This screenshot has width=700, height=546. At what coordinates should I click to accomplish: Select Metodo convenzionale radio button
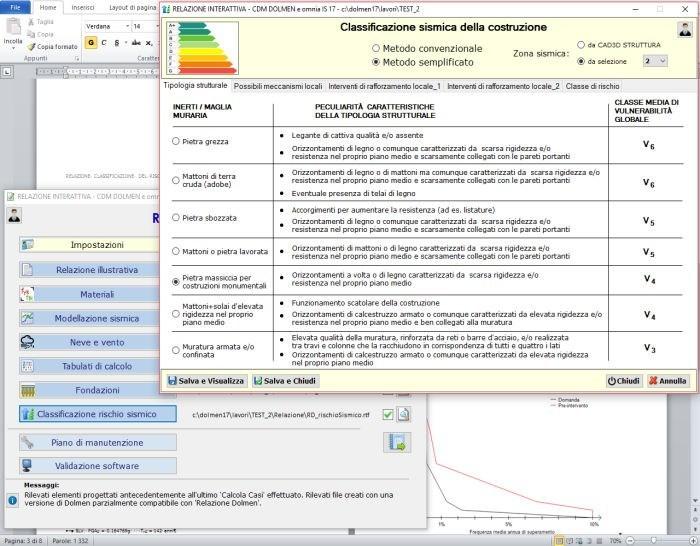pos(376,48)
